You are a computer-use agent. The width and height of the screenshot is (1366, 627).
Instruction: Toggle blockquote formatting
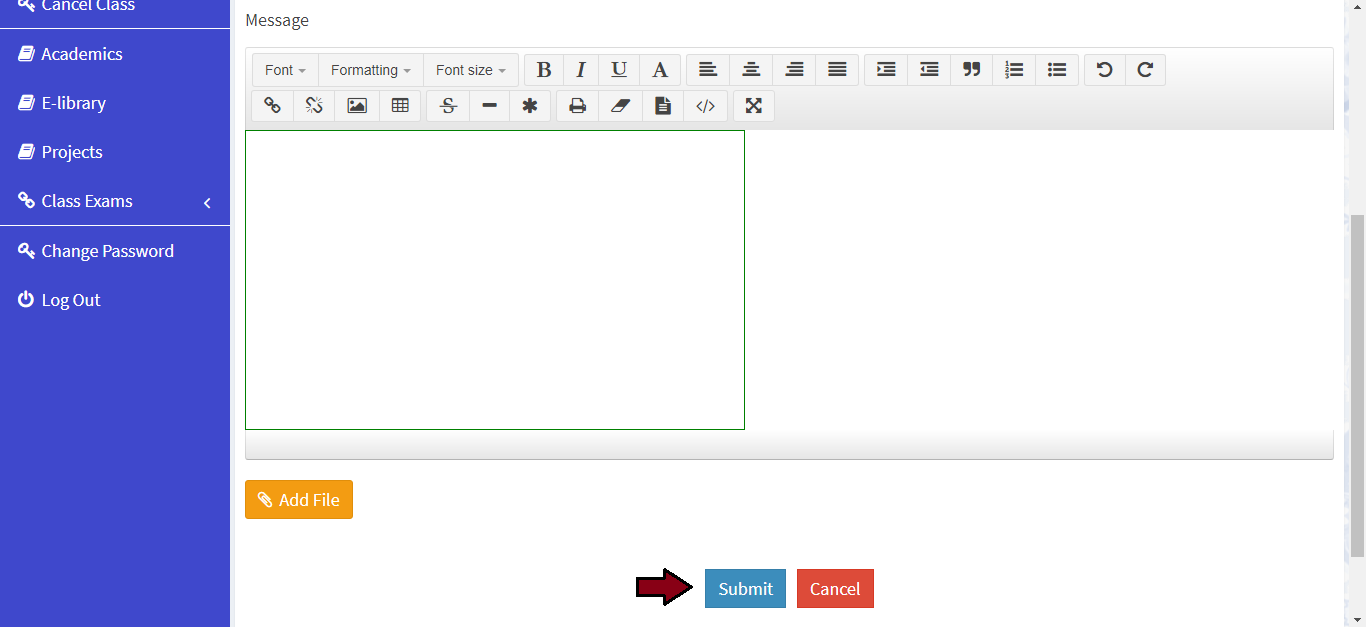971,70
